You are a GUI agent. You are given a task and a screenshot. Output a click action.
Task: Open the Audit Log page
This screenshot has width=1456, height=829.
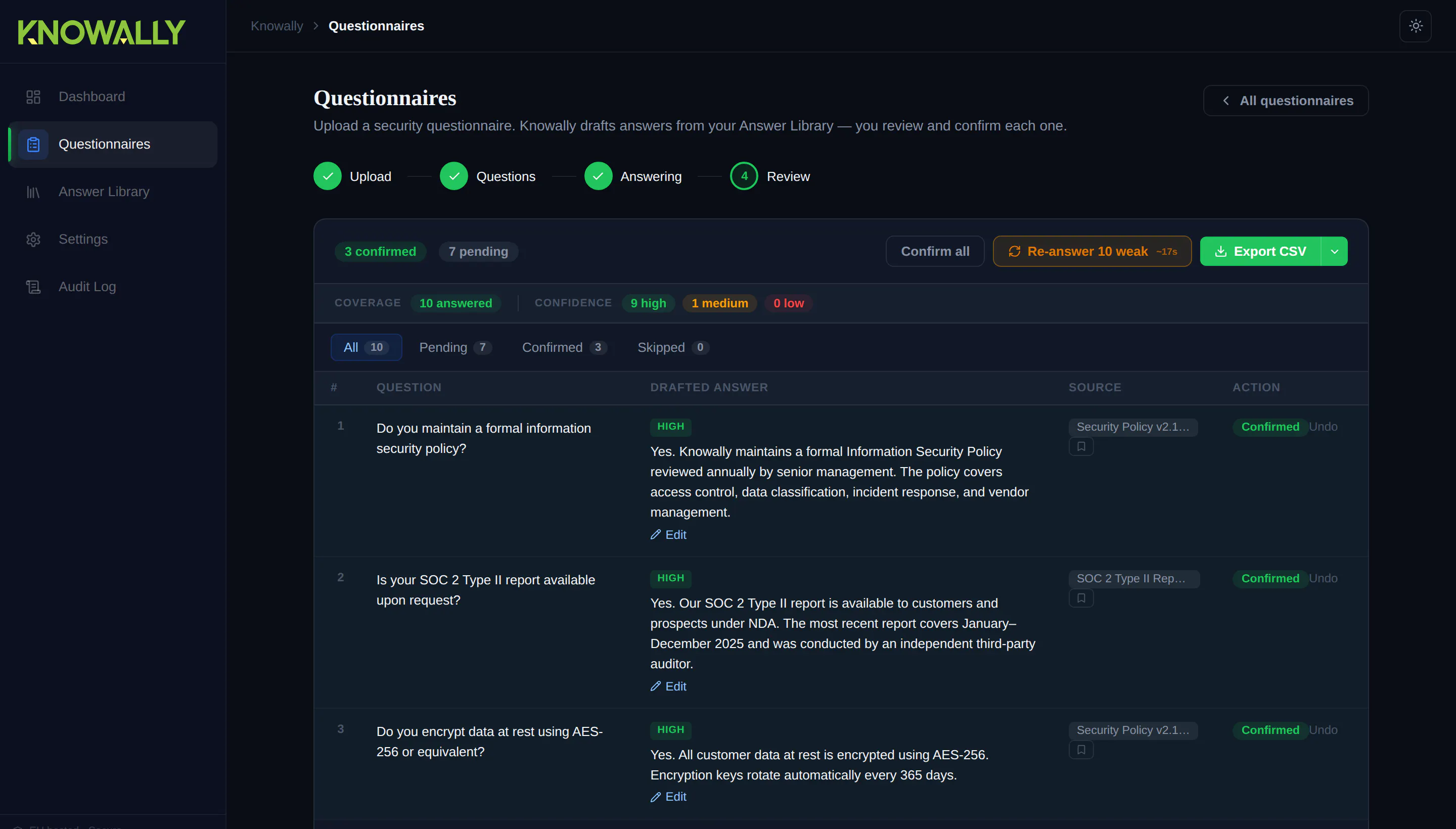point(113,287)
